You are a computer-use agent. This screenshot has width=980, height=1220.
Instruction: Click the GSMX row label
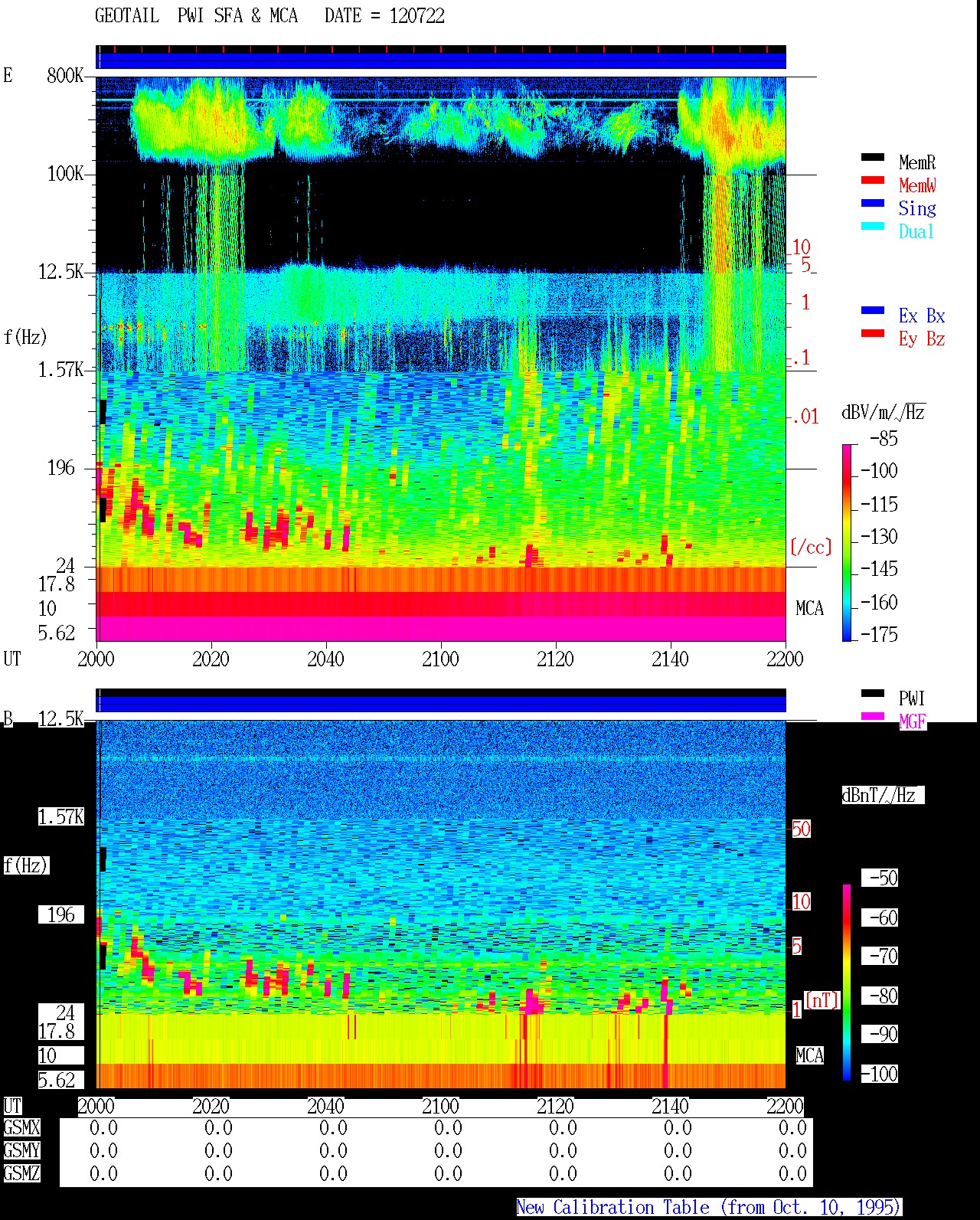pos(21,1128)
